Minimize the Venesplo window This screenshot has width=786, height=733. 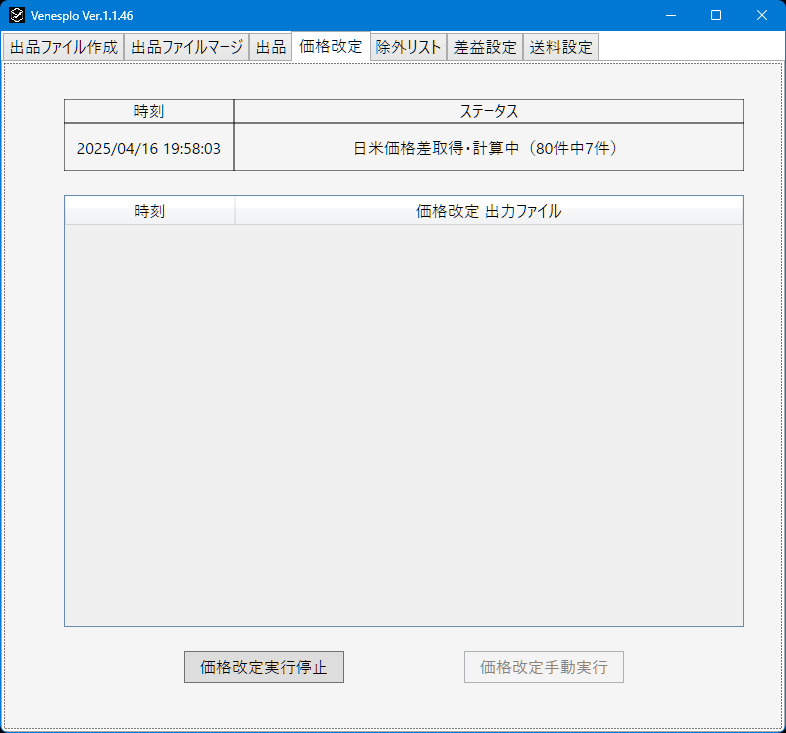(x=669, y=15)
